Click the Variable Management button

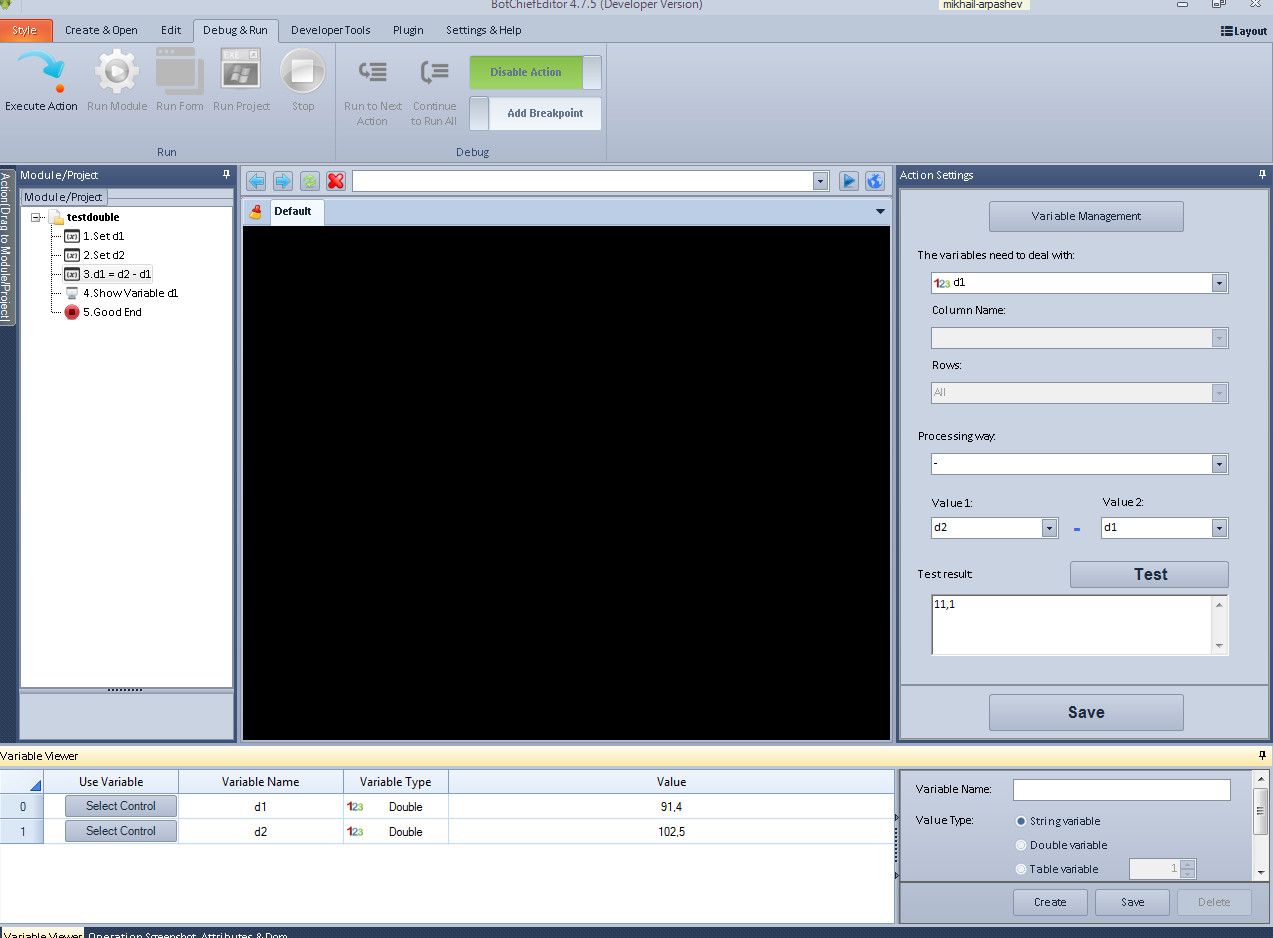[1086, 216]
